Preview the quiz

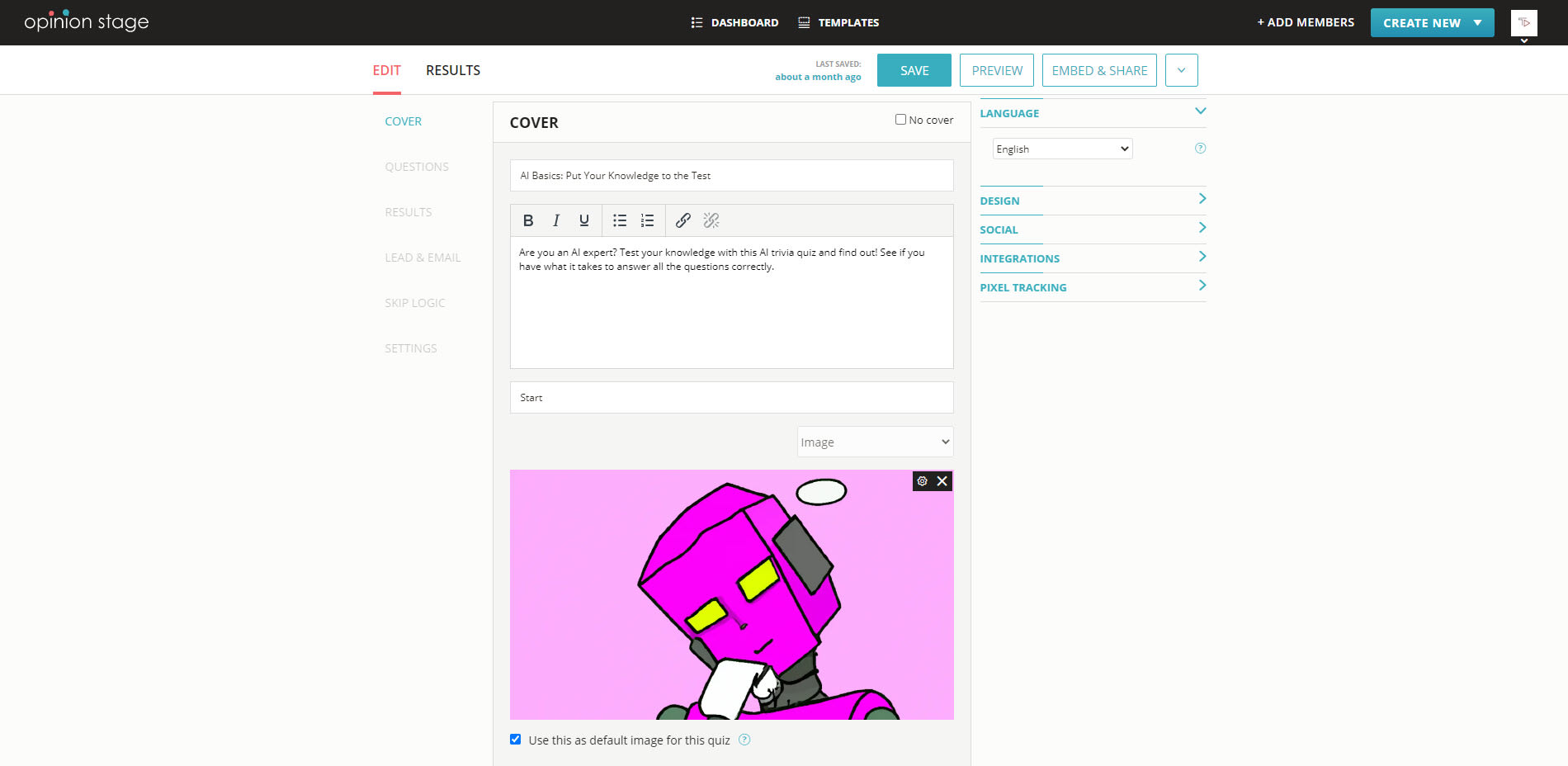996,70
